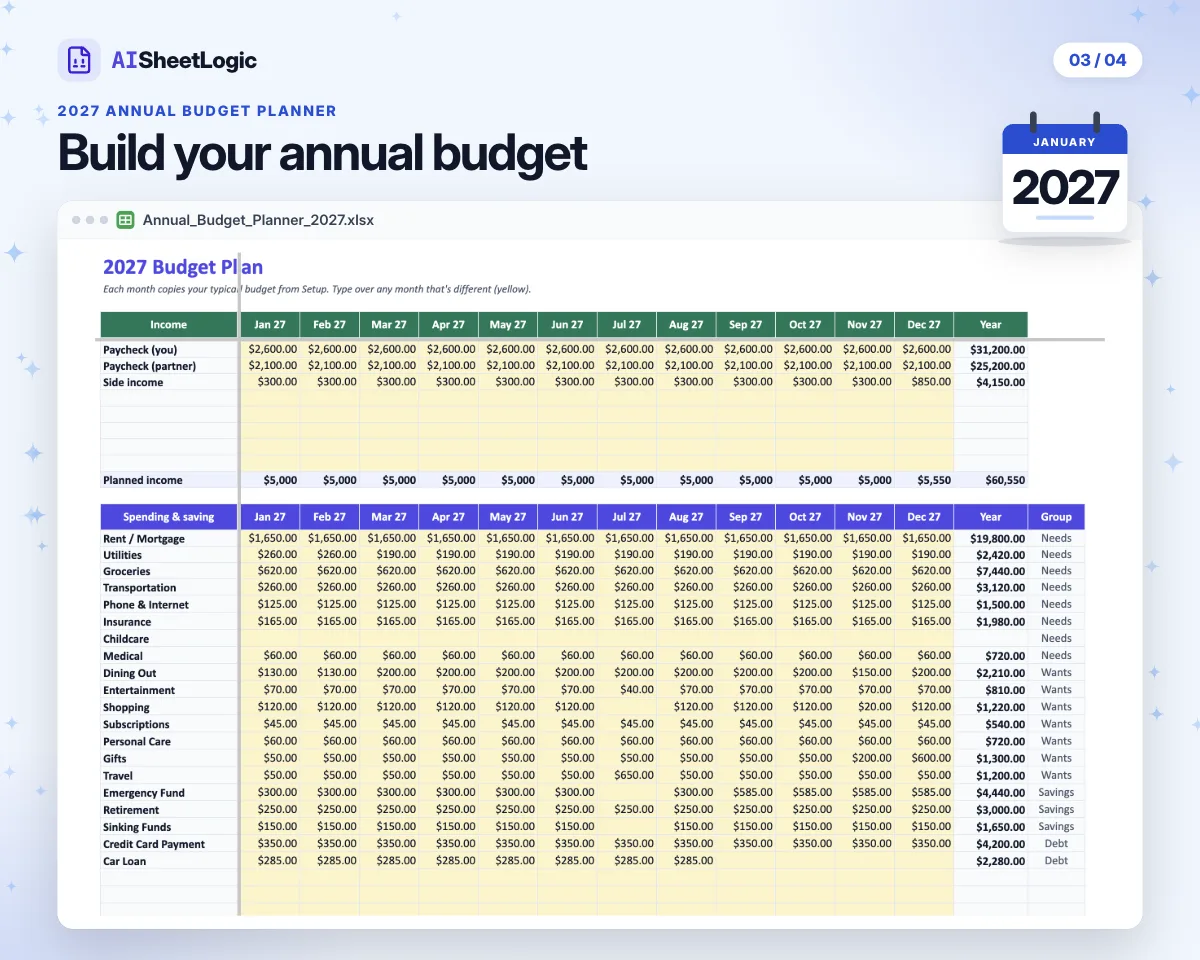Viewport: 1200px width, 960px height.
Task: Click the AISheetLogic brand name
Action: click(x=184, y=60)
